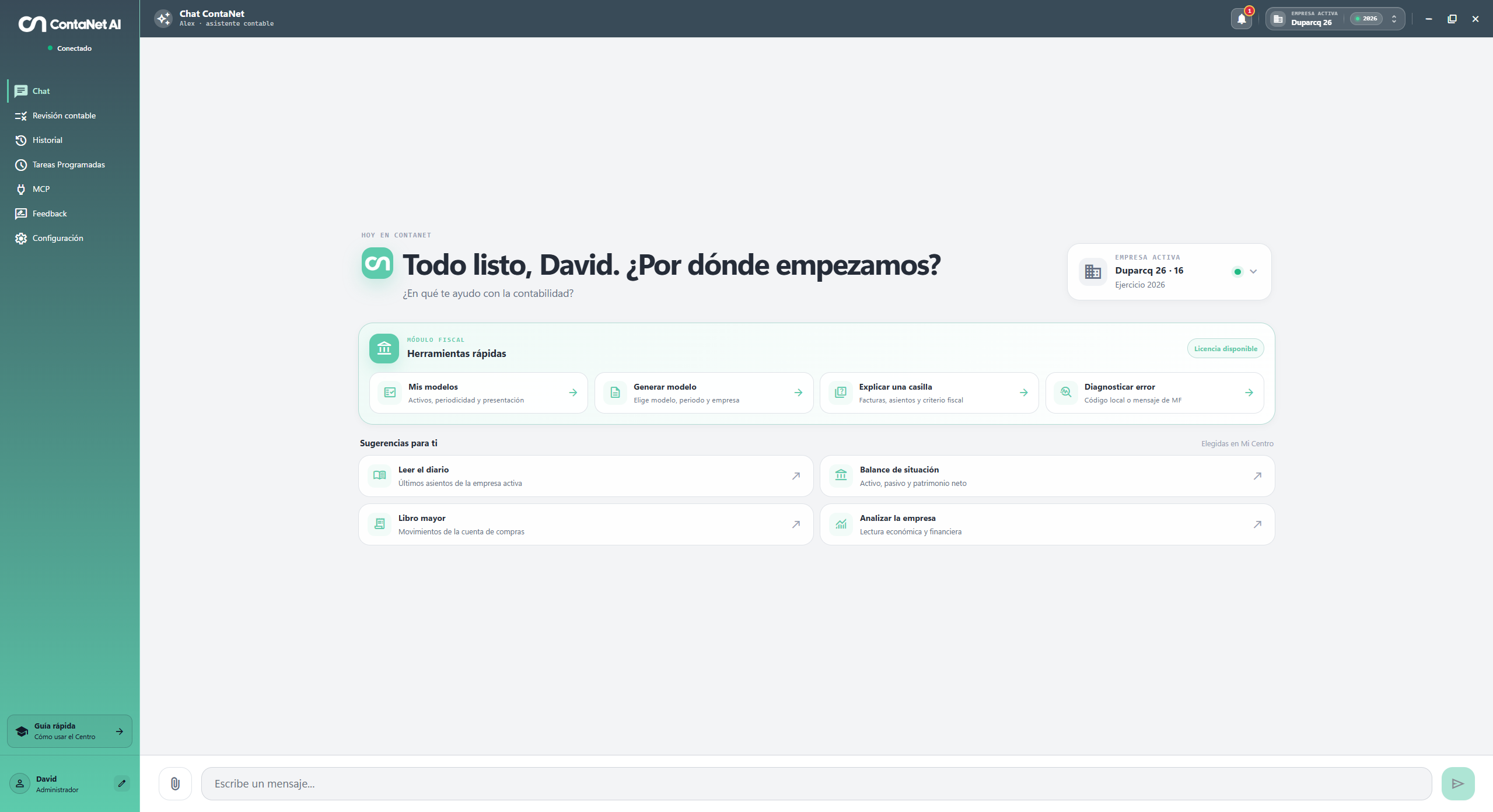
Task: Open Tareas Programadas in sidebar
Action: pos(70,164)
